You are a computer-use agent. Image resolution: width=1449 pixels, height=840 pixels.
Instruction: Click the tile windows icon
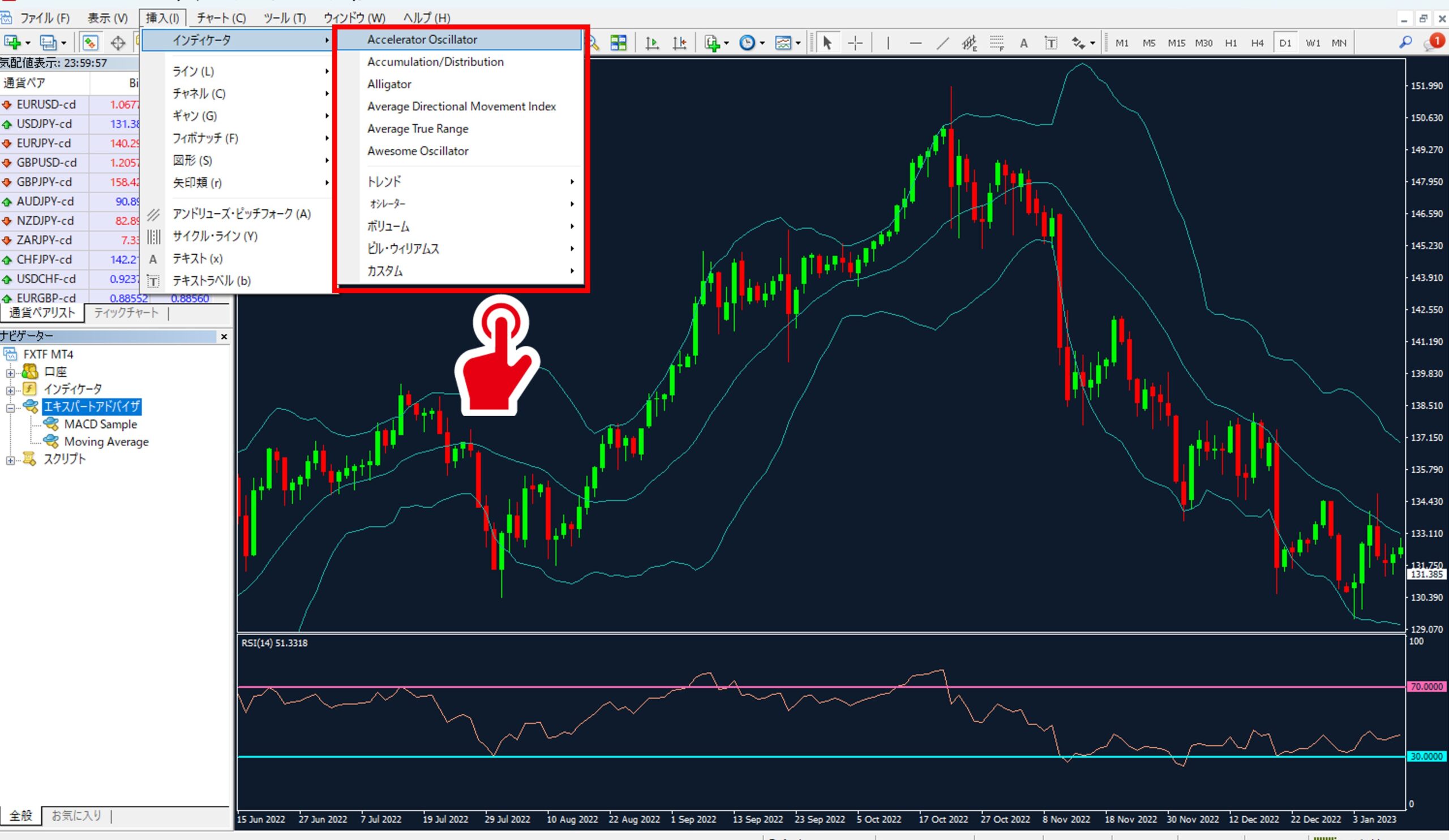pos(618,43)
